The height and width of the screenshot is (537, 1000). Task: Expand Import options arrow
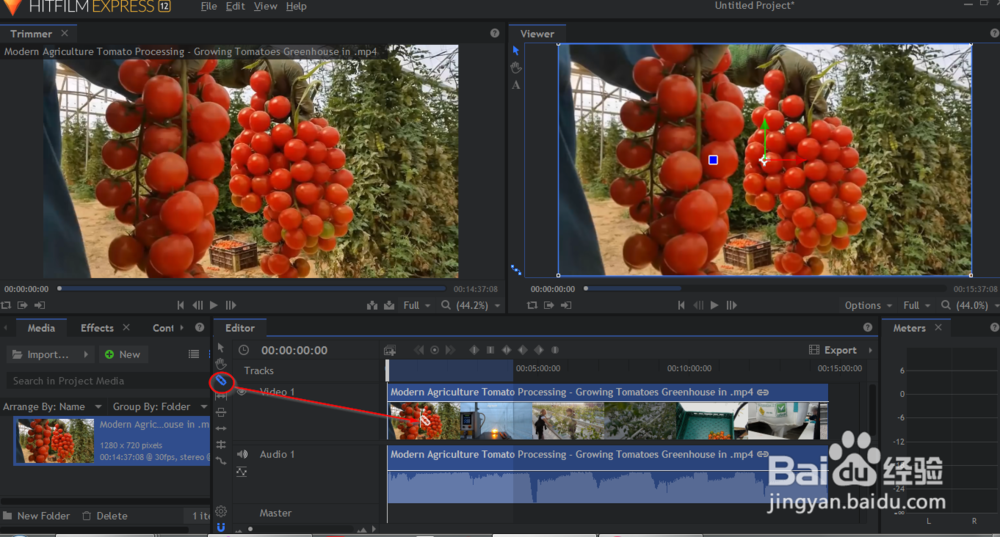click(x=85, y=354)
